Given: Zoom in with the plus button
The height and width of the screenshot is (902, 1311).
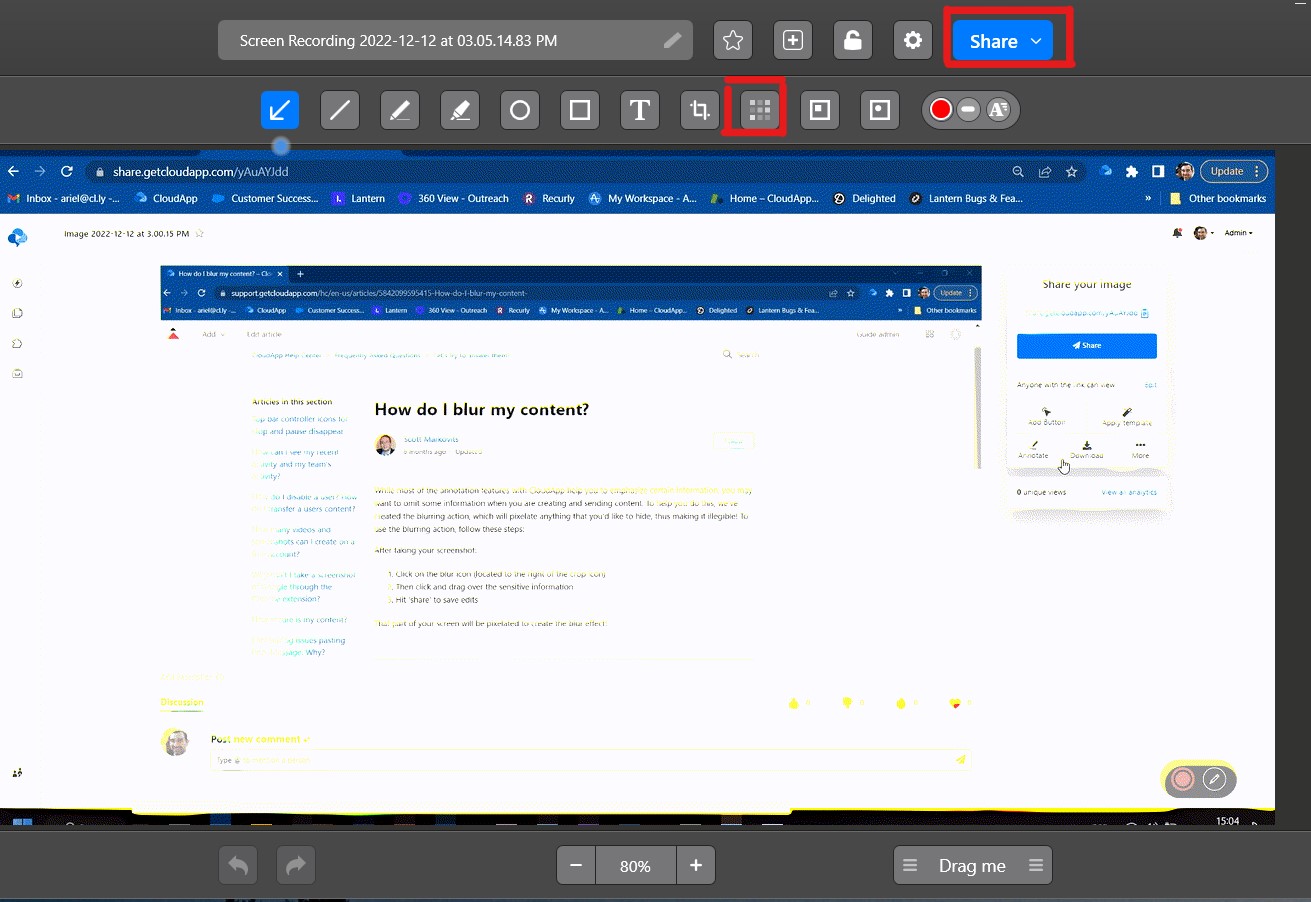Looking at the screenshot, I should point(696,866).
